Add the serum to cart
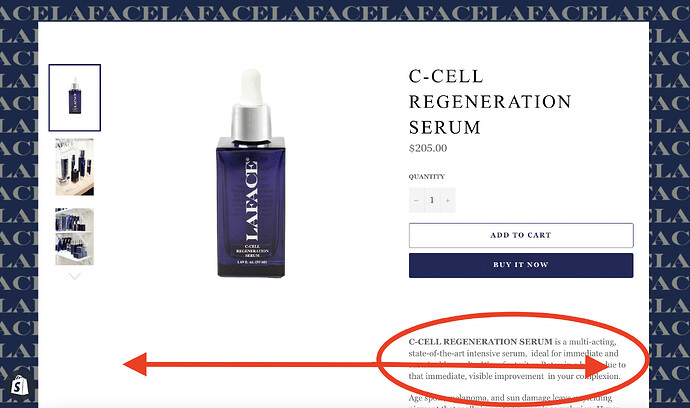690x408 pixels. coord(521,235)
